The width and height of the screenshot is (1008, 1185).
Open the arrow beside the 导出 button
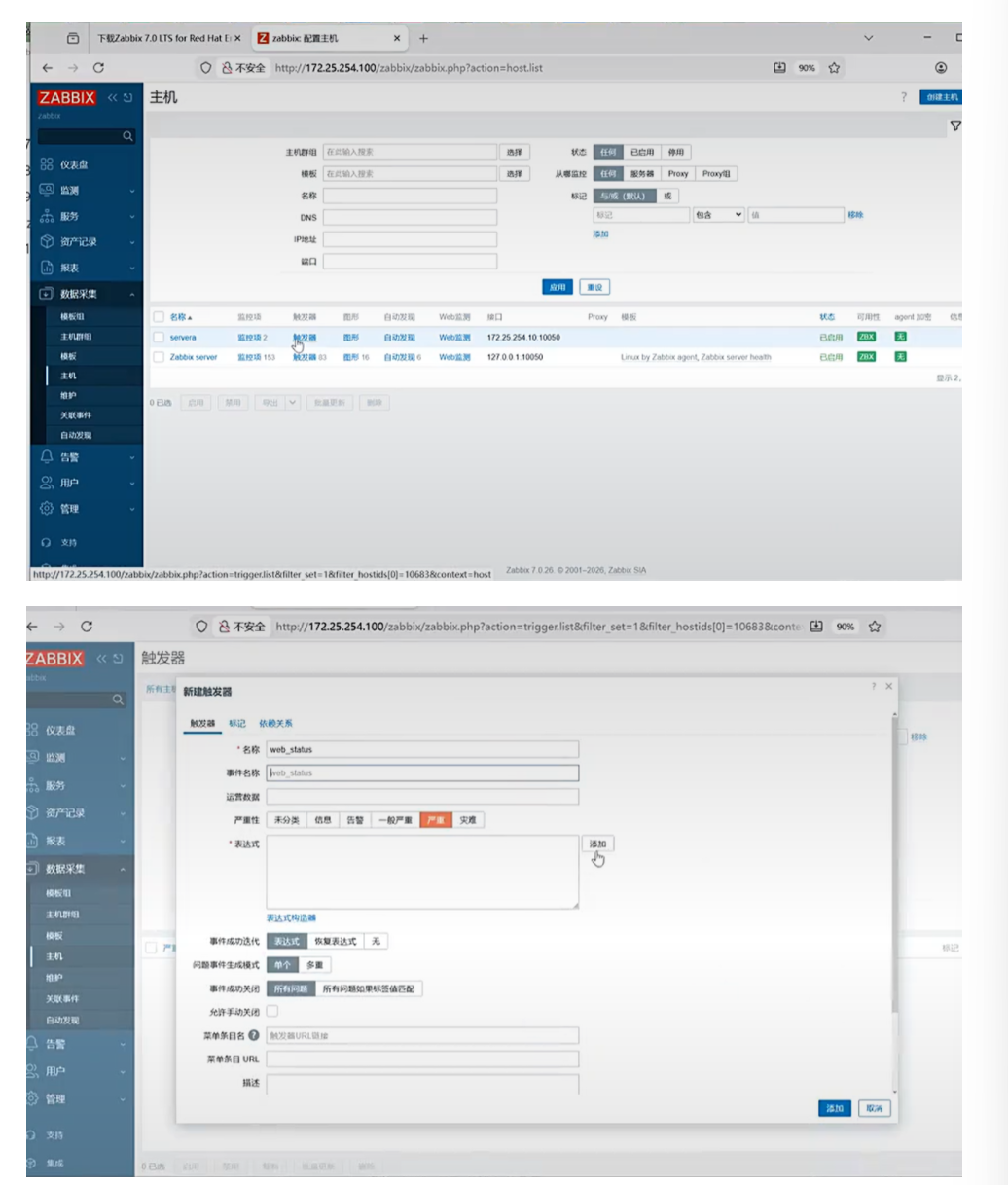pyautogui.click(x=292, y=402)
